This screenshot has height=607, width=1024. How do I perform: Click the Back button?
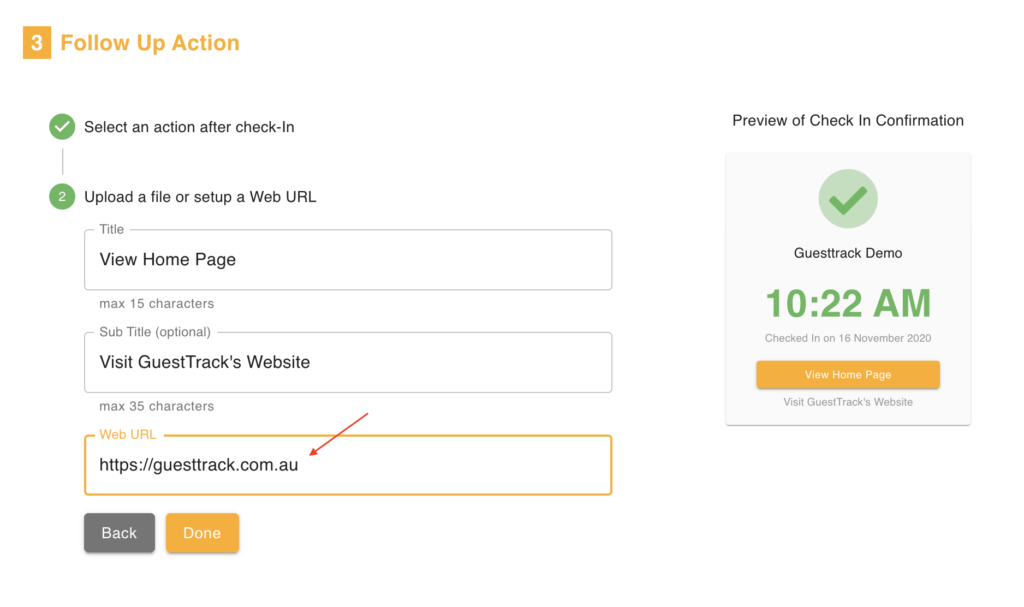click(119, 532)
